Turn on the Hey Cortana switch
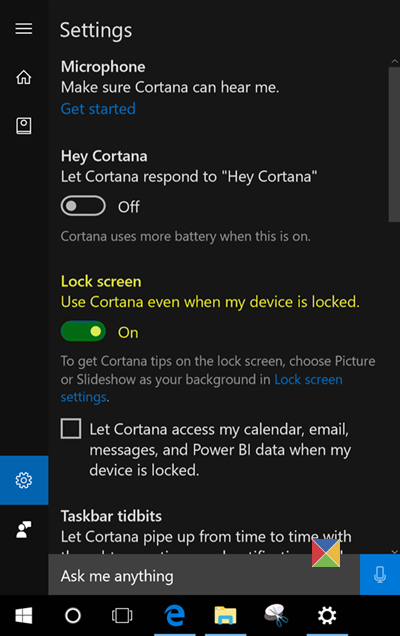The width and height of the screenshot is (400, 636). pos(83,206)
